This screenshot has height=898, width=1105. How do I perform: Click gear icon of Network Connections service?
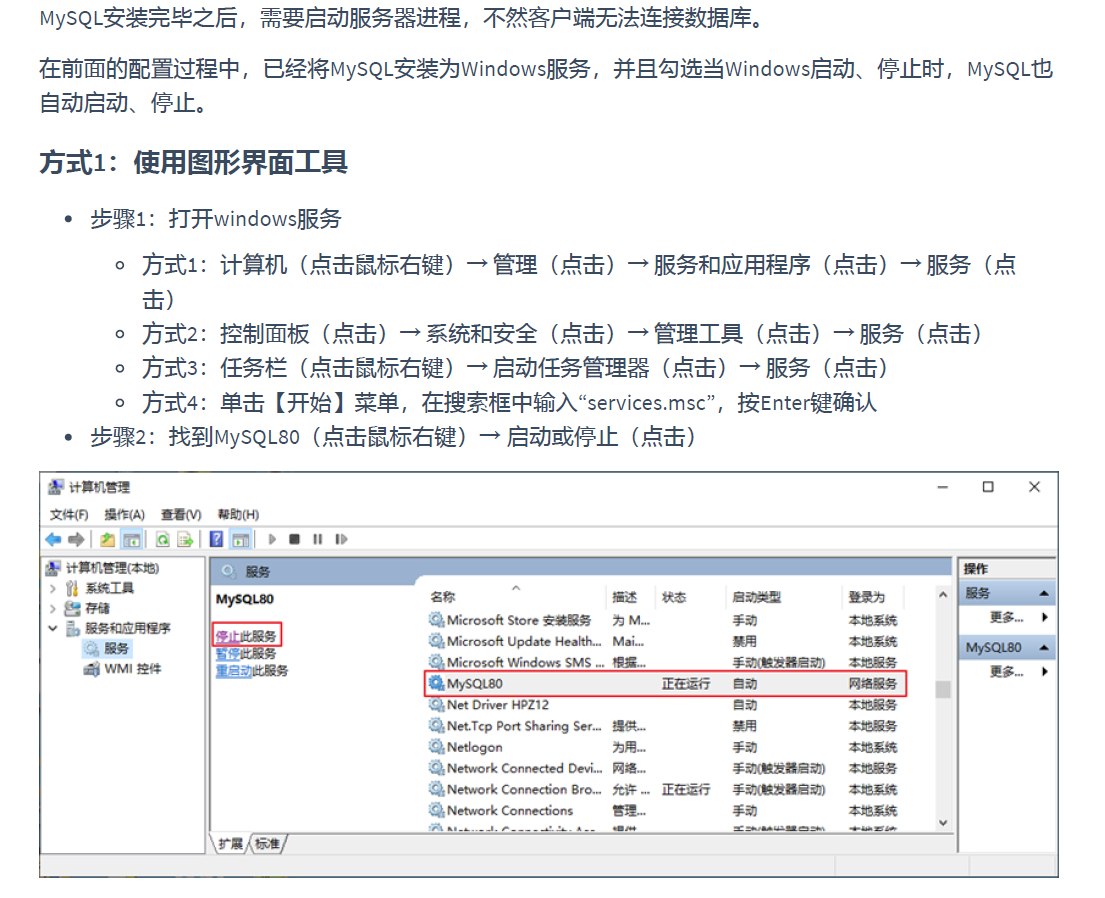tap(436, 811)
